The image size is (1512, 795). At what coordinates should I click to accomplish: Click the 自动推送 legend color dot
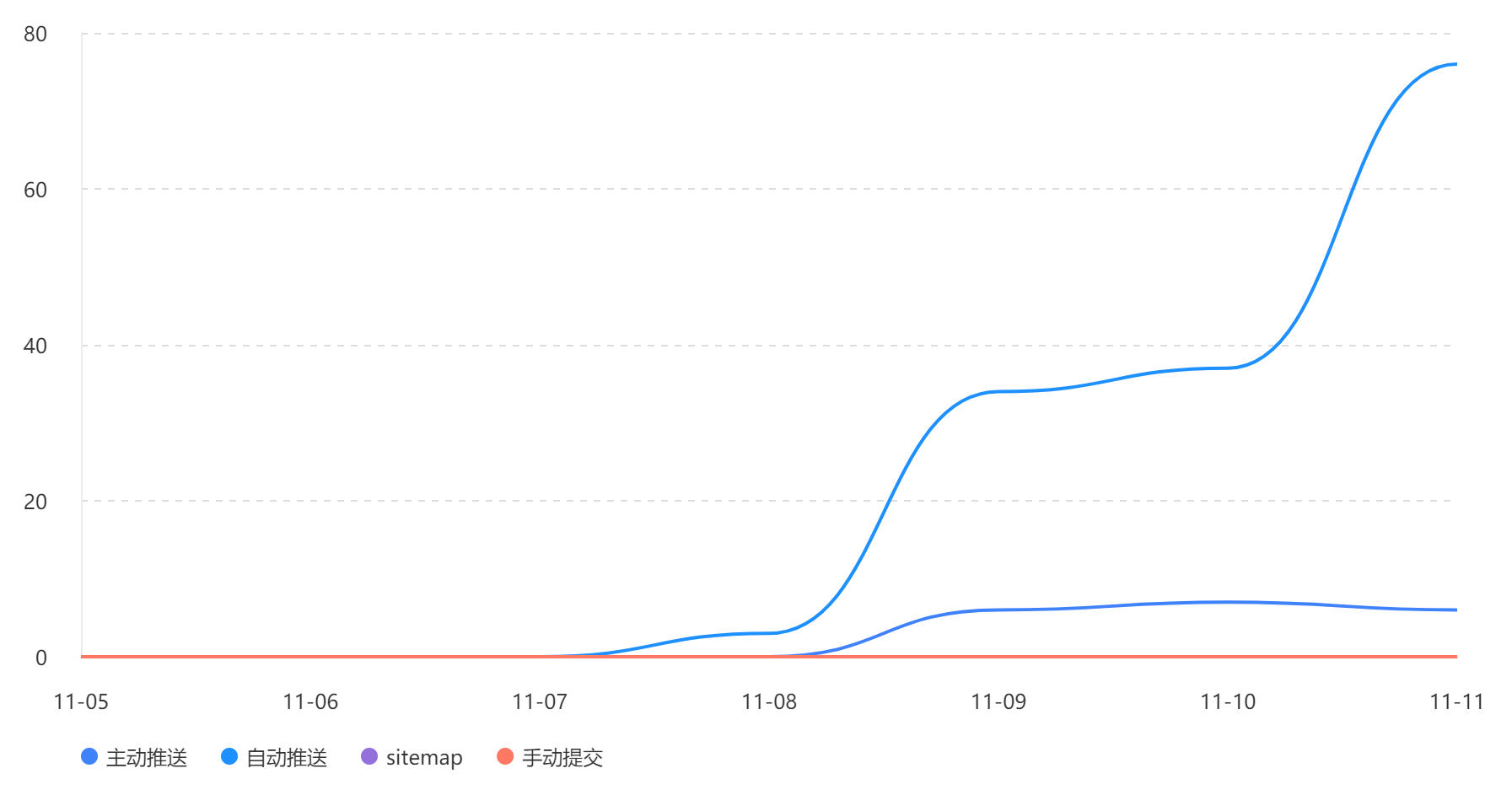coord(229,757)
